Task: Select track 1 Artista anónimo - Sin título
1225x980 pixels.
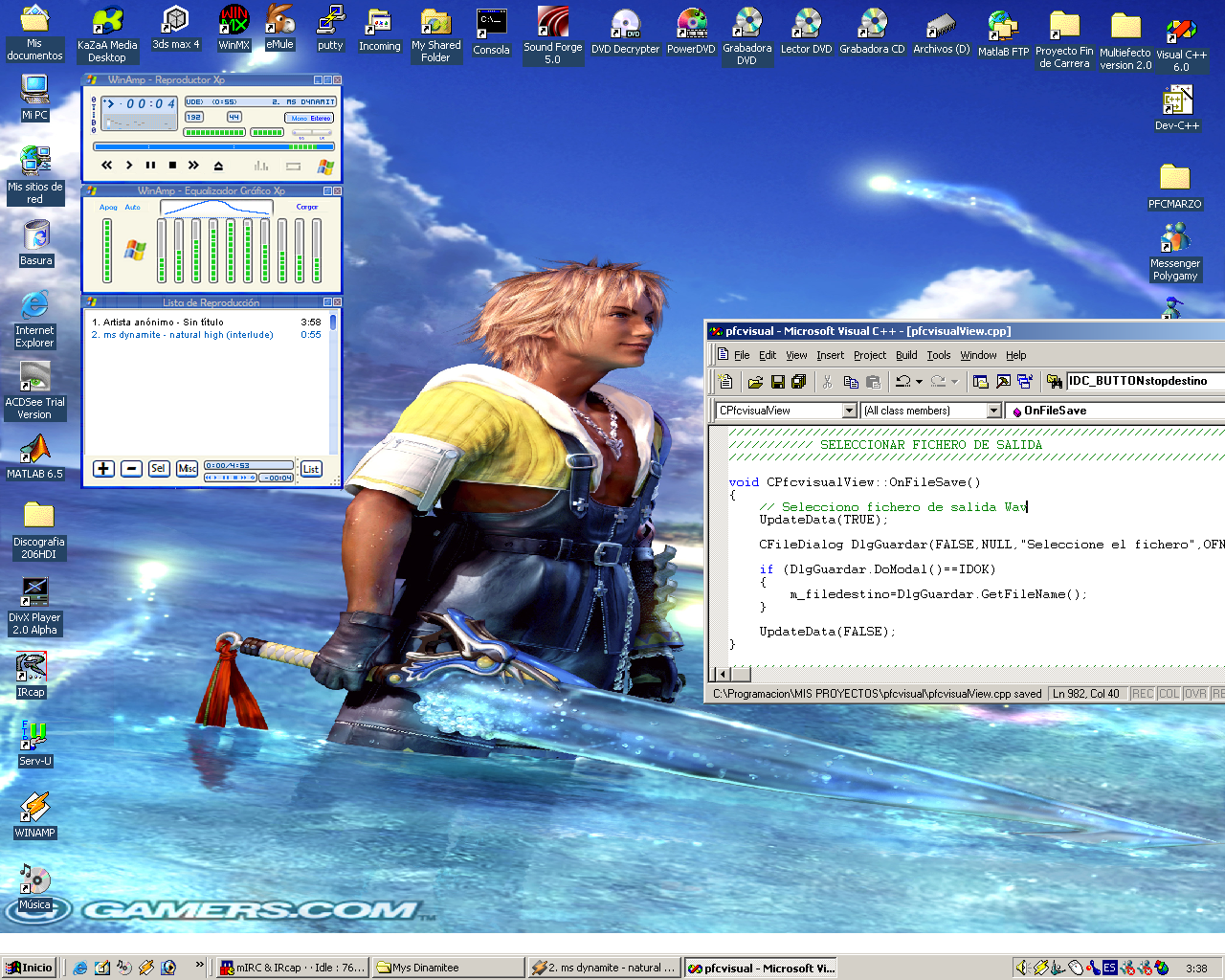Action: (x=206, y=323)
